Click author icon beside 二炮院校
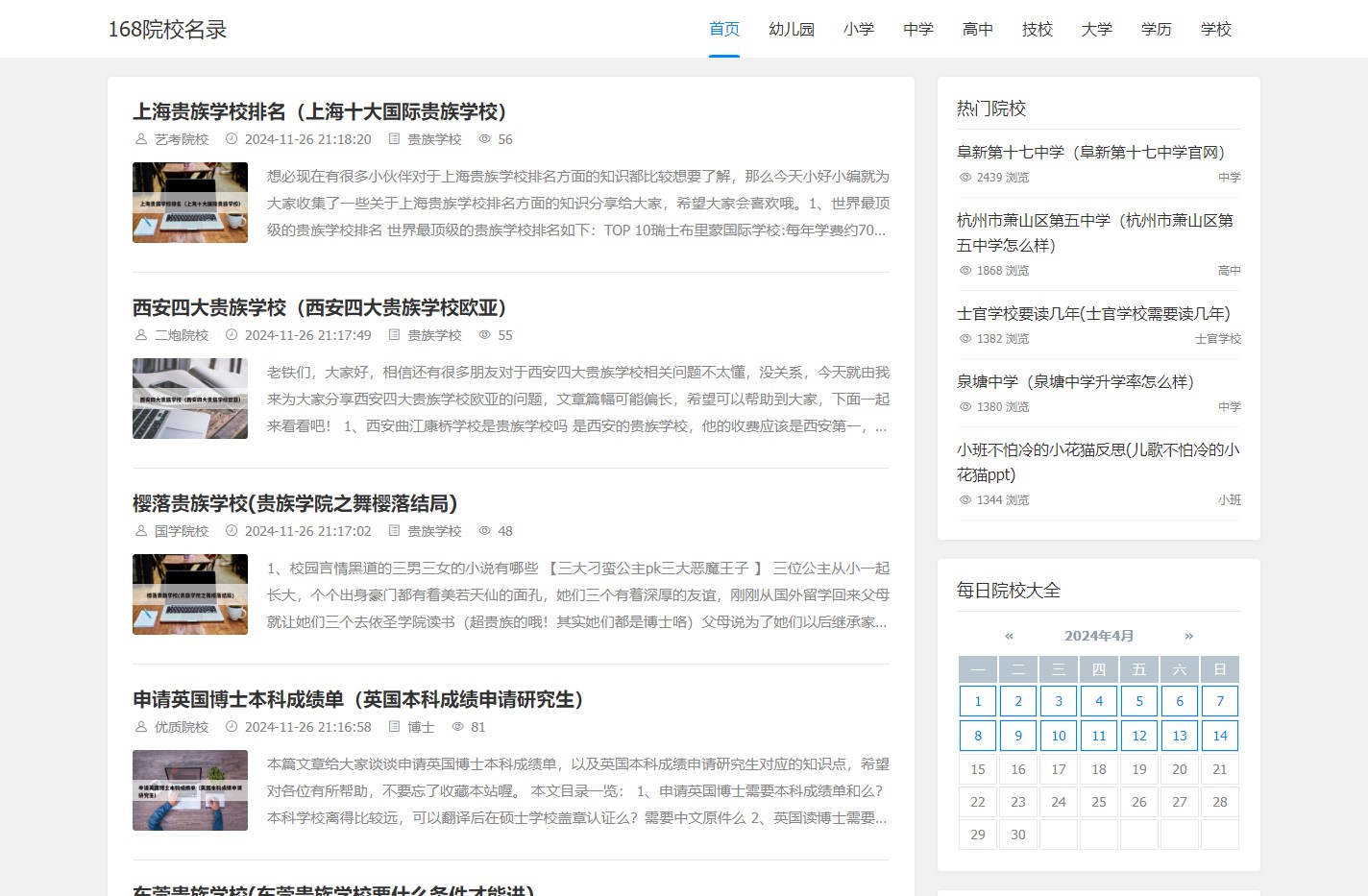The width and height of the screenshot is (1368, 896). click(x=141, y=335)
